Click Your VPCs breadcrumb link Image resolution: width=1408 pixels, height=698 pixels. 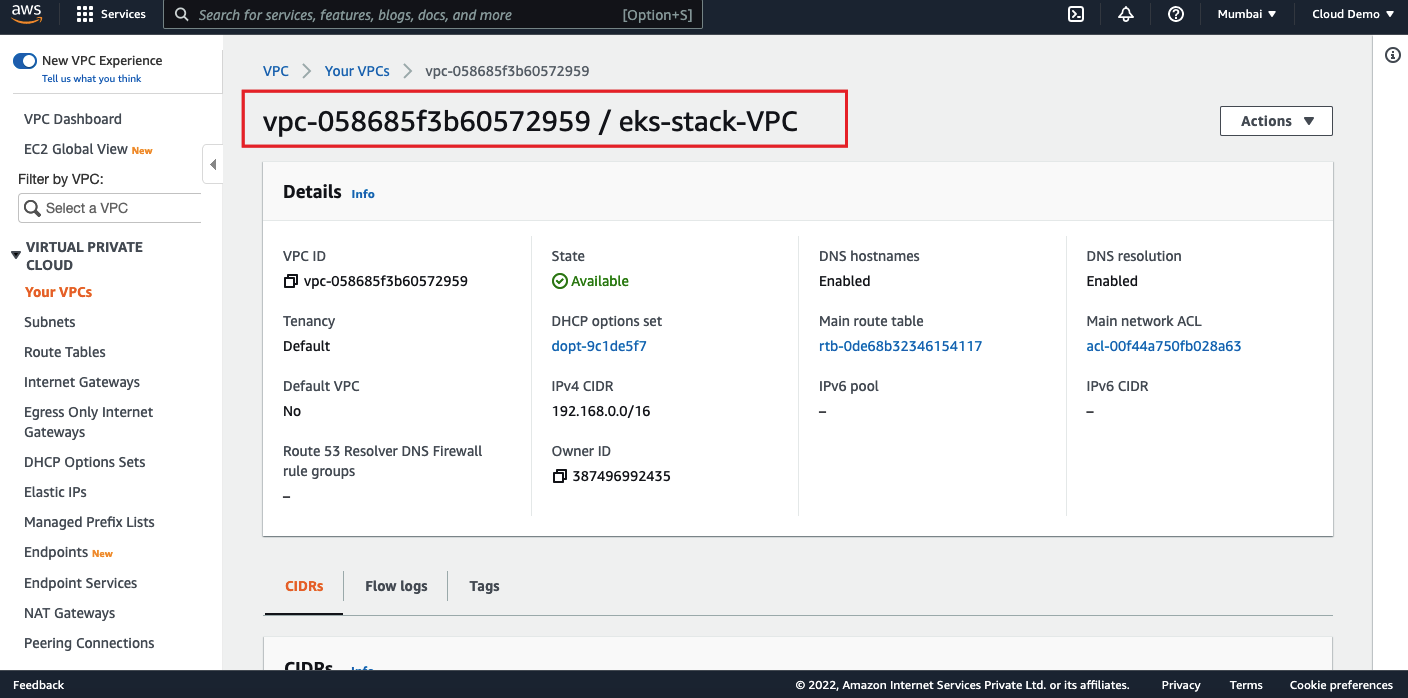(357, 71)
